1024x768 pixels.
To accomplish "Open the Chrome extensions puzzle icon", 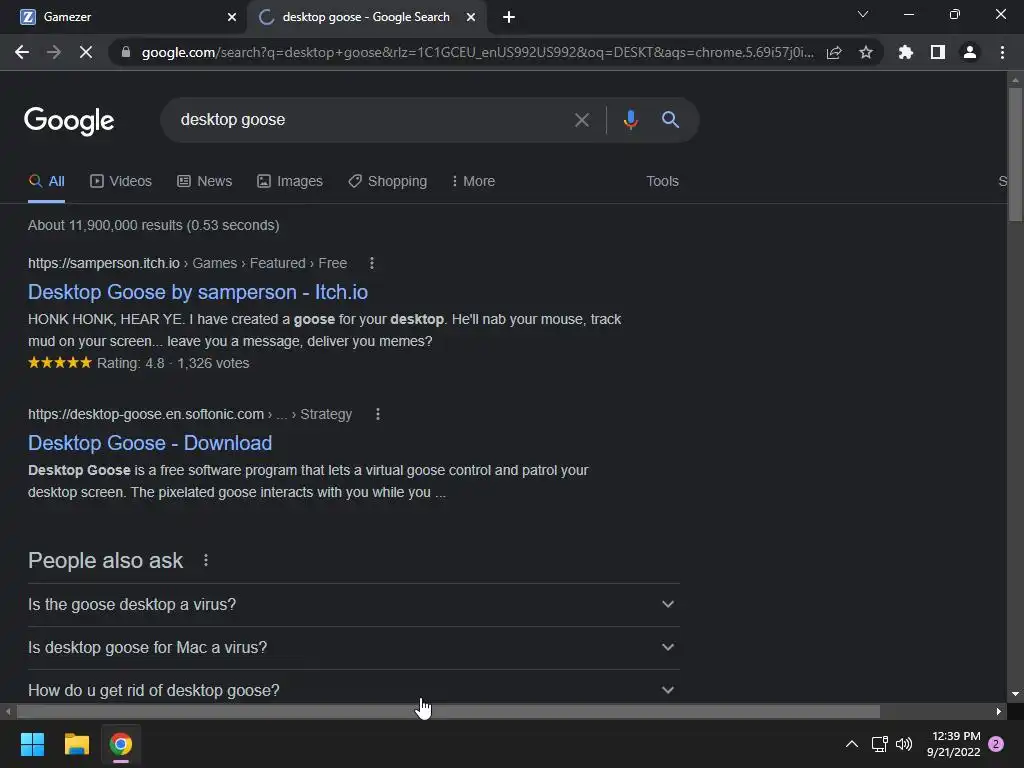I will [906, 52].
